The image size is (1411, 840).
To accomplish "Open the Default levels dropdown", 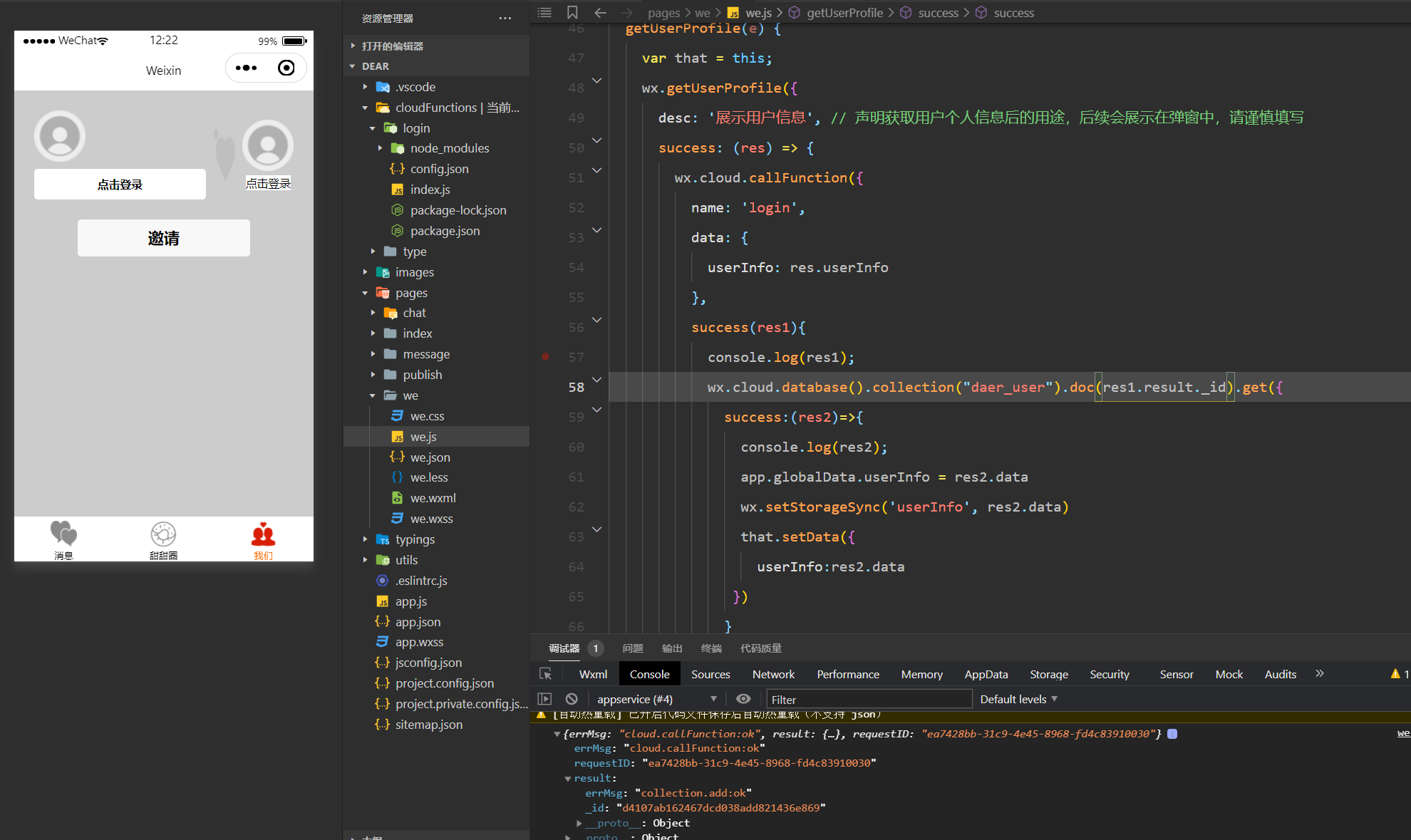I will [x=1018, y=699].
